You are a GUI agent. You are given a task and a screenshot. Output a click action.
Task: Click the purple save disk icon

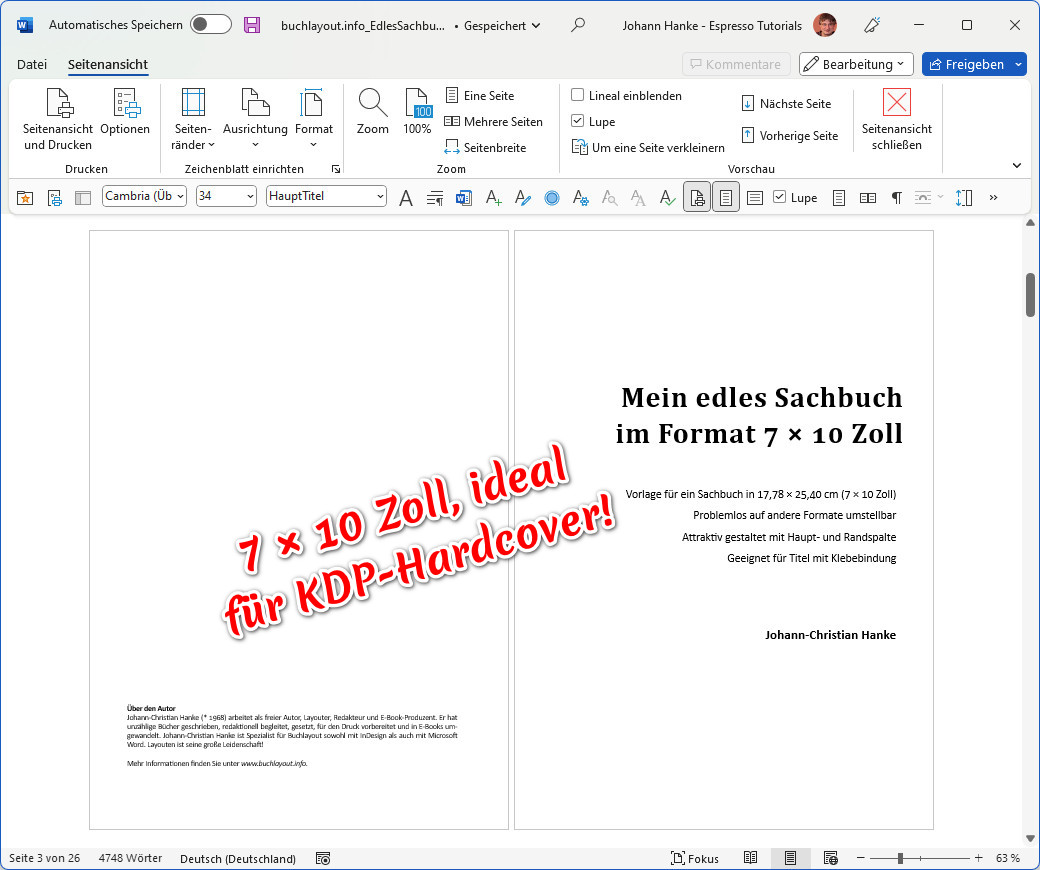point(252,25)
